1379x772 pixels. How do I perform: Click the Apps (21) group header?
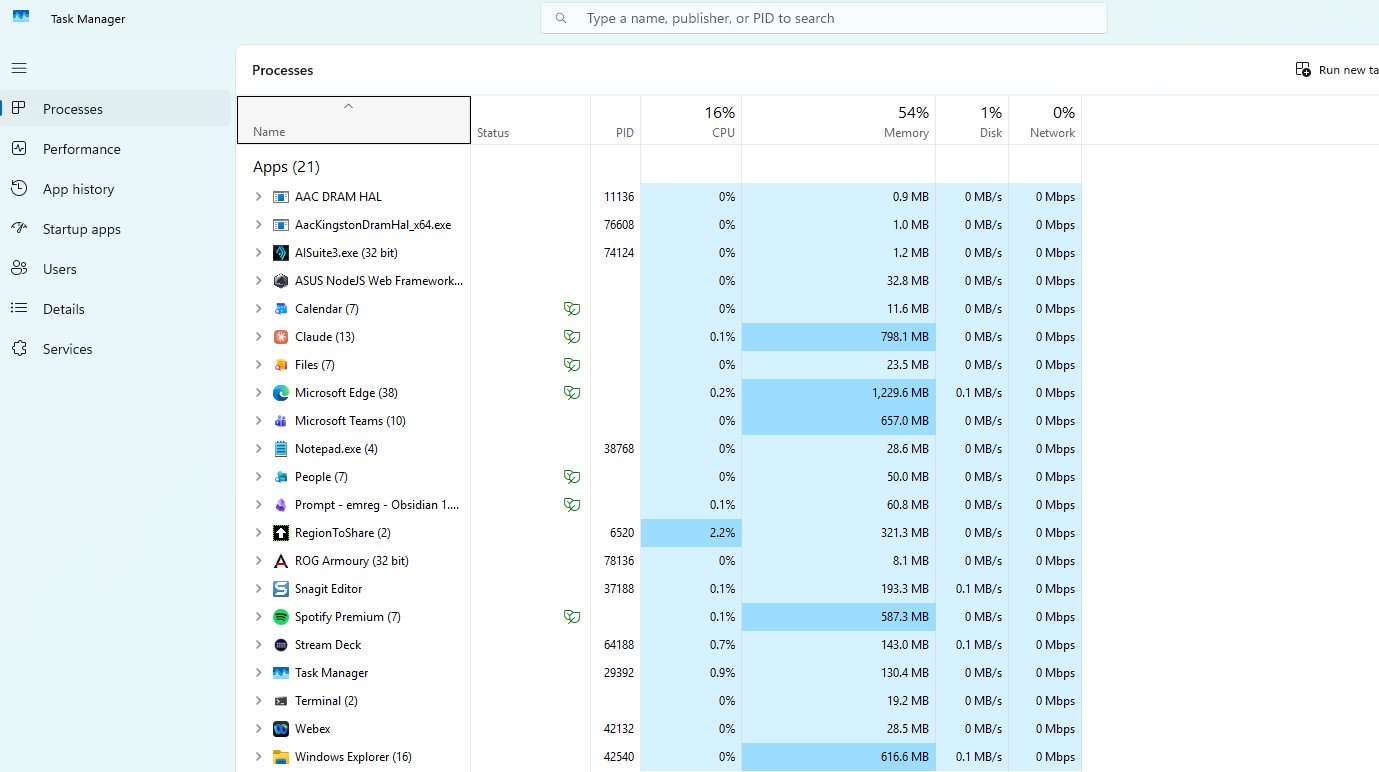286,167
